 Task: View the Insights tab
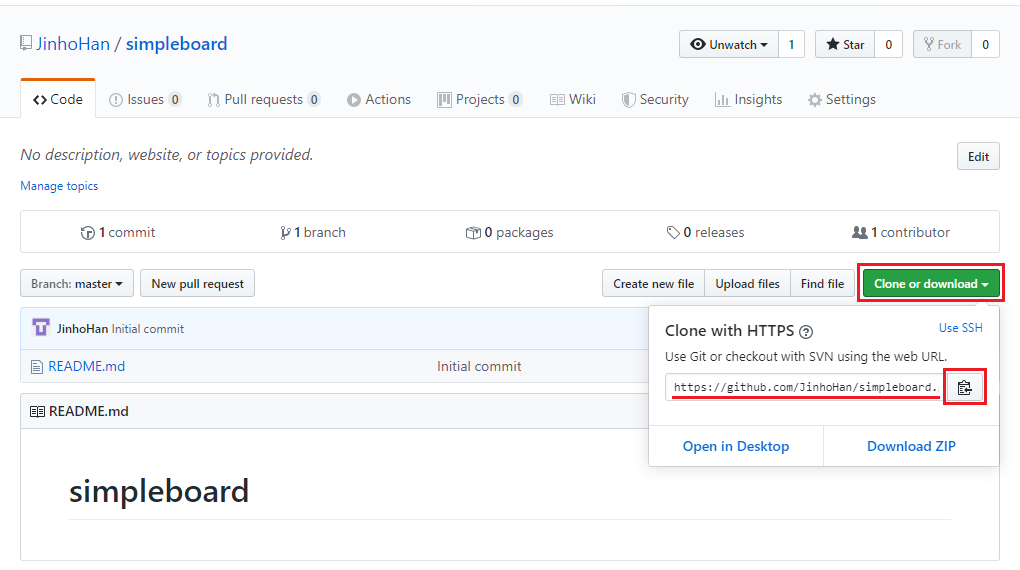coord(748,100)
